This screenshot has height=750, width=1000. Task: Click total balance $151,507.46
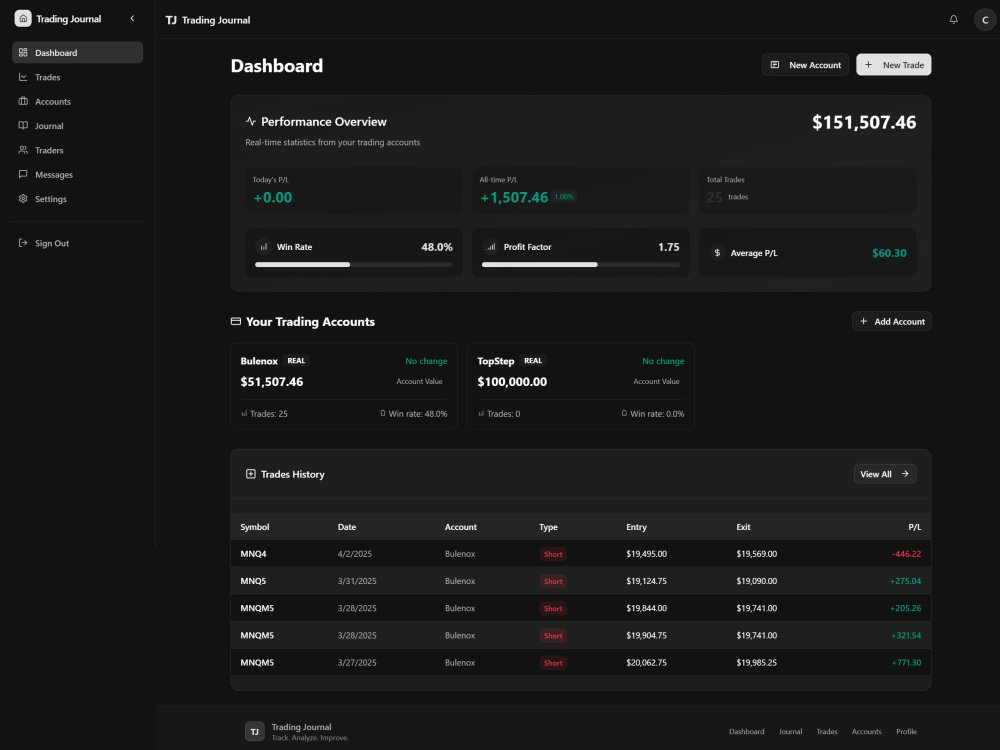click(864, 122)
